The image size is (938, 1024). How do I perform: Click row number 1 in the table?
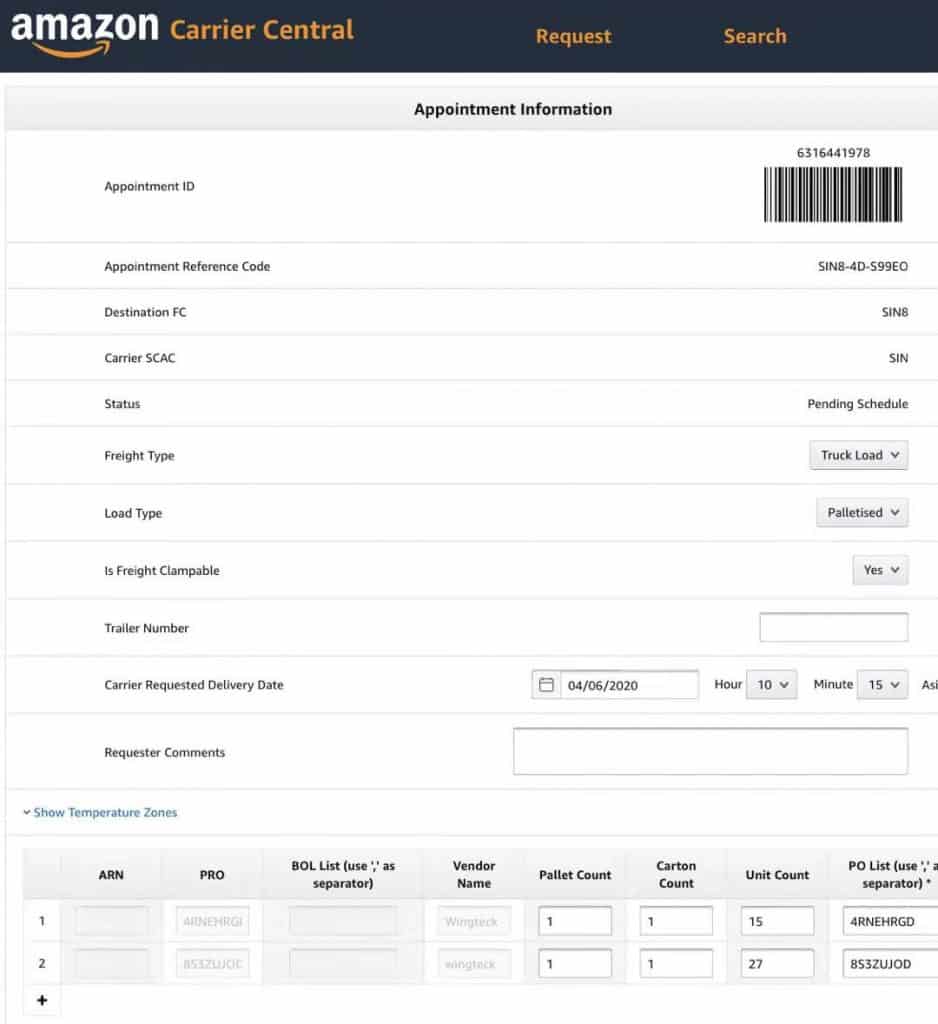pos(42,921)
